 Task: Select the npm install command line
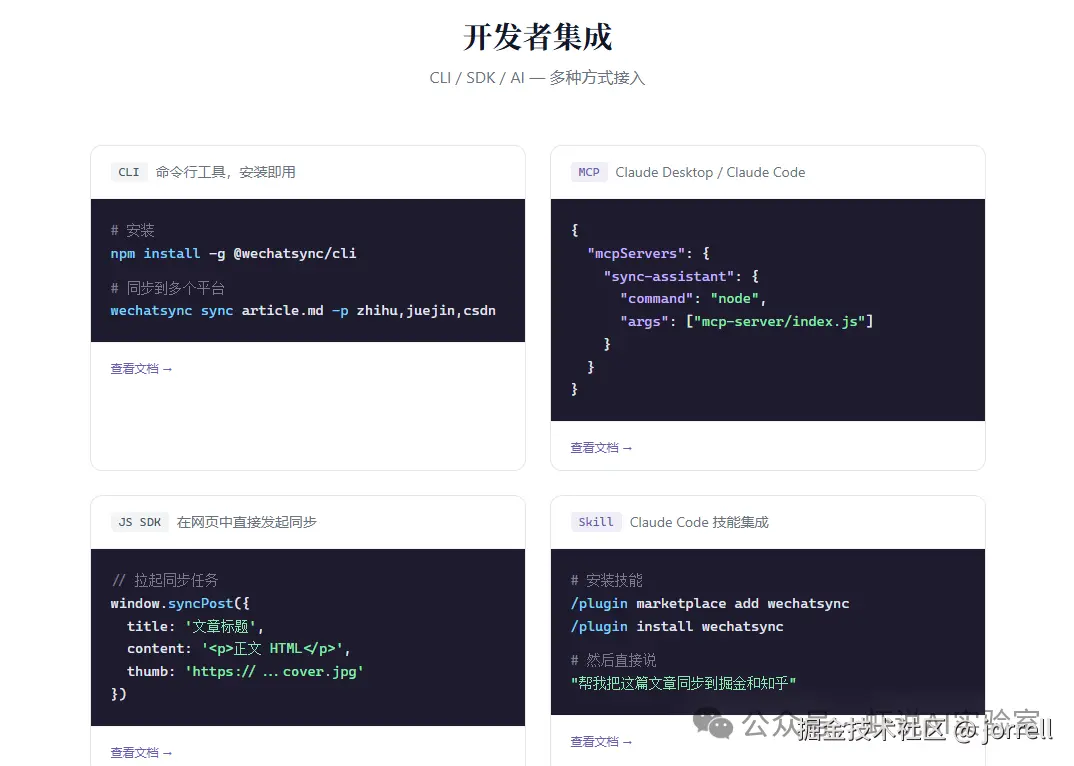tap(233, 253)
